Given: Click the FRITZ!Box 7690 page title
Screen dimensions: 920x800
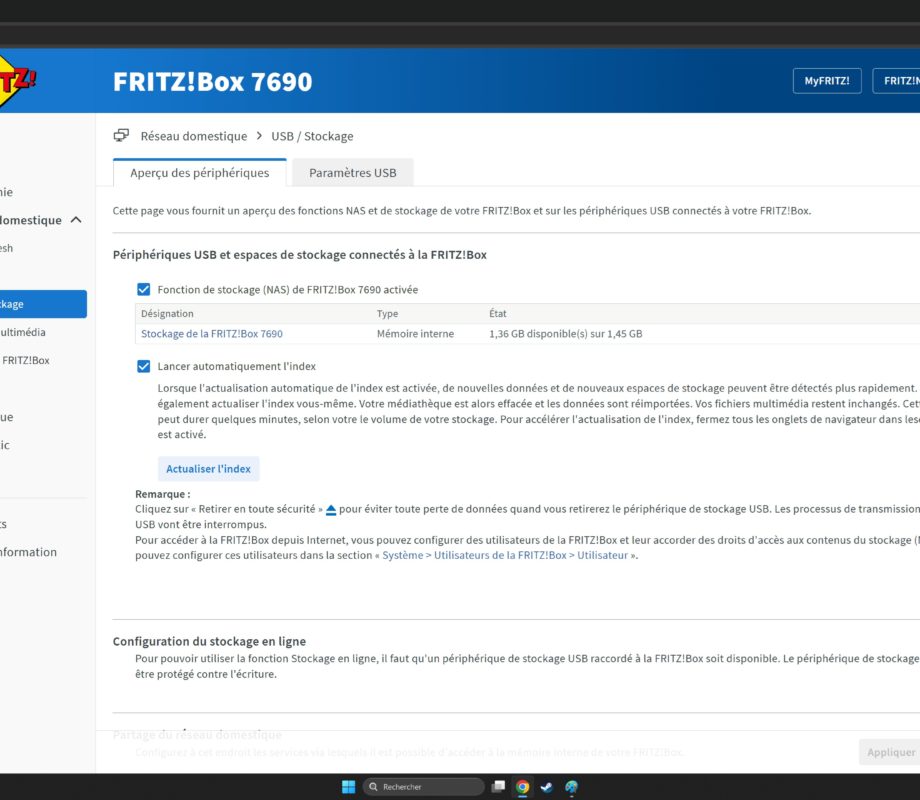Looking at the screenshot, I should [212, 82].
